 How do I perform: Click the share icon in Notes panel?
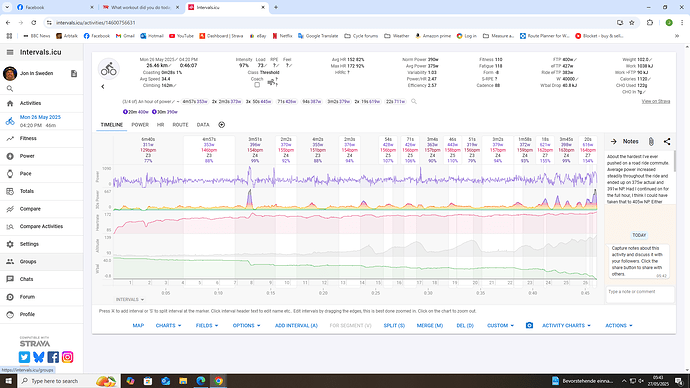click(667, 141)
